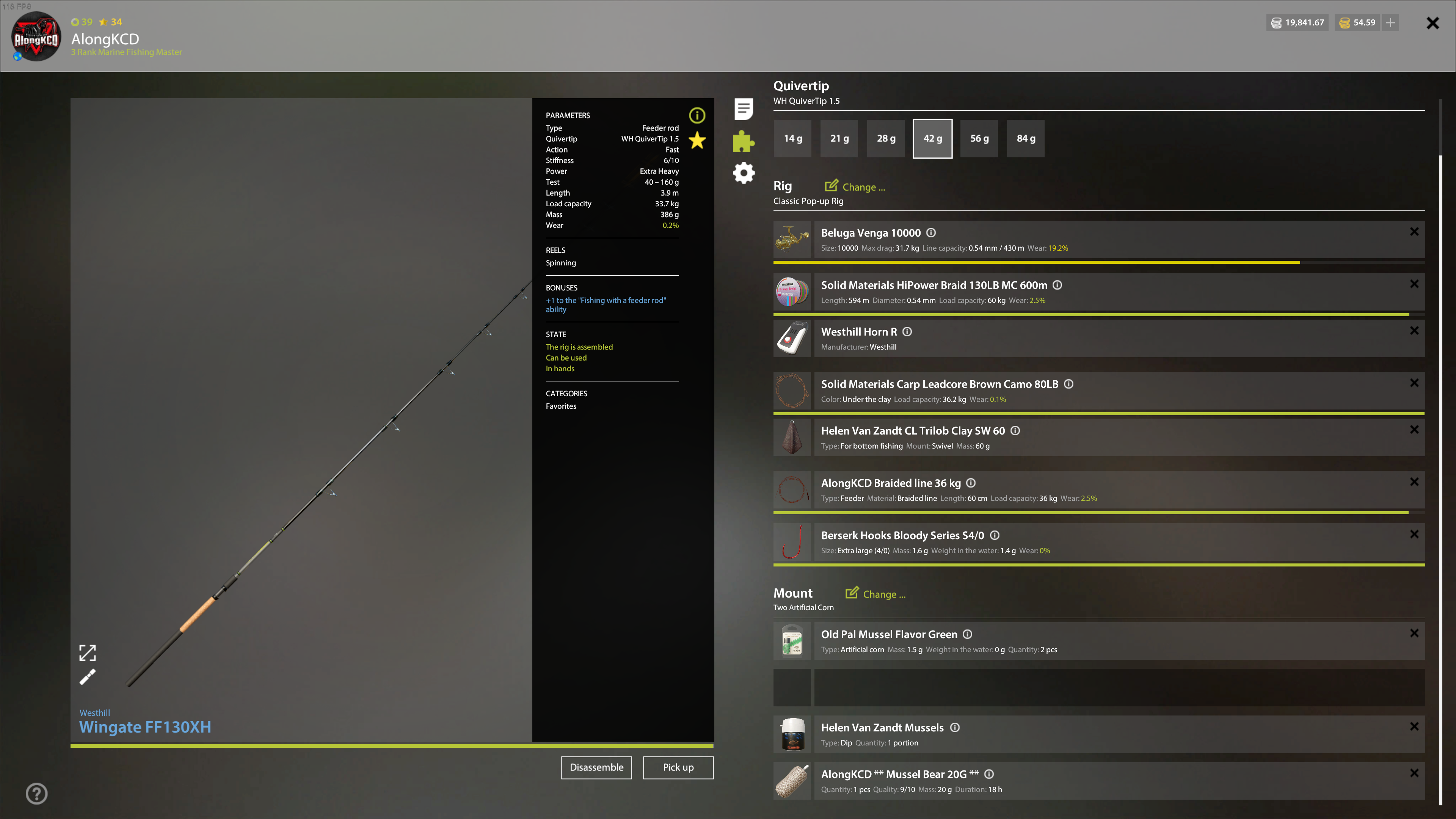Remove the Beluga Venga 10000 reel

1414,232
